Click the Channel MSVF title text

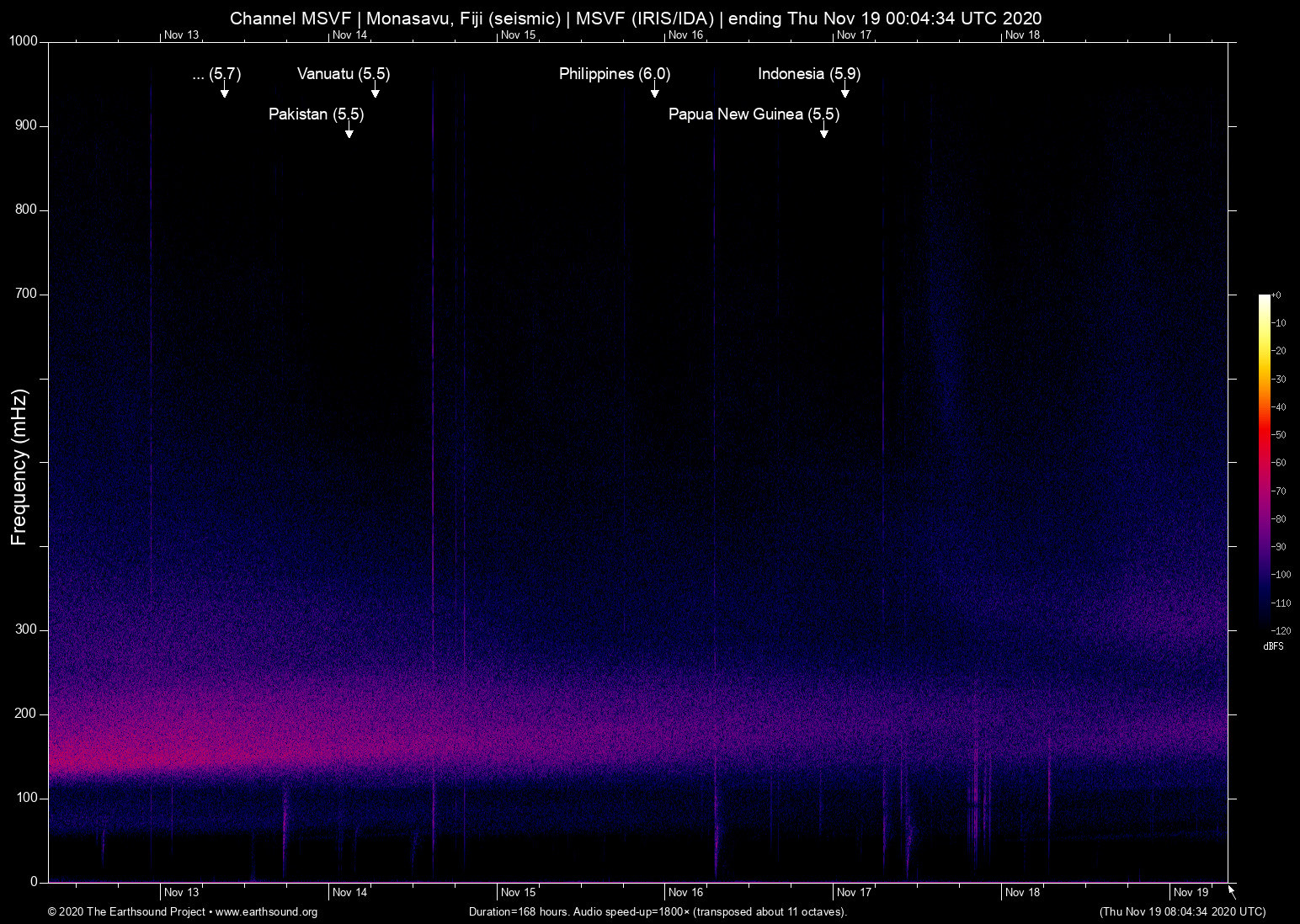636,19
